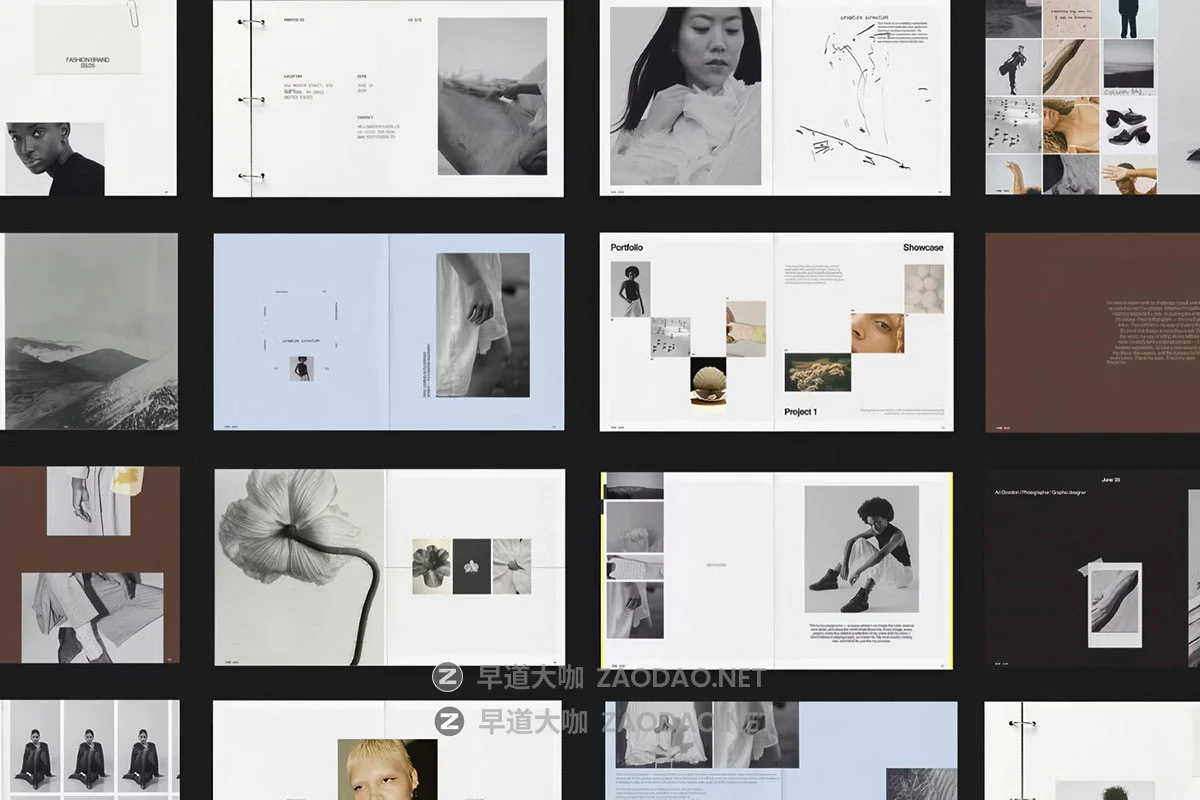
Task: Select the mountain landscape photo
Action: (91, 332)
